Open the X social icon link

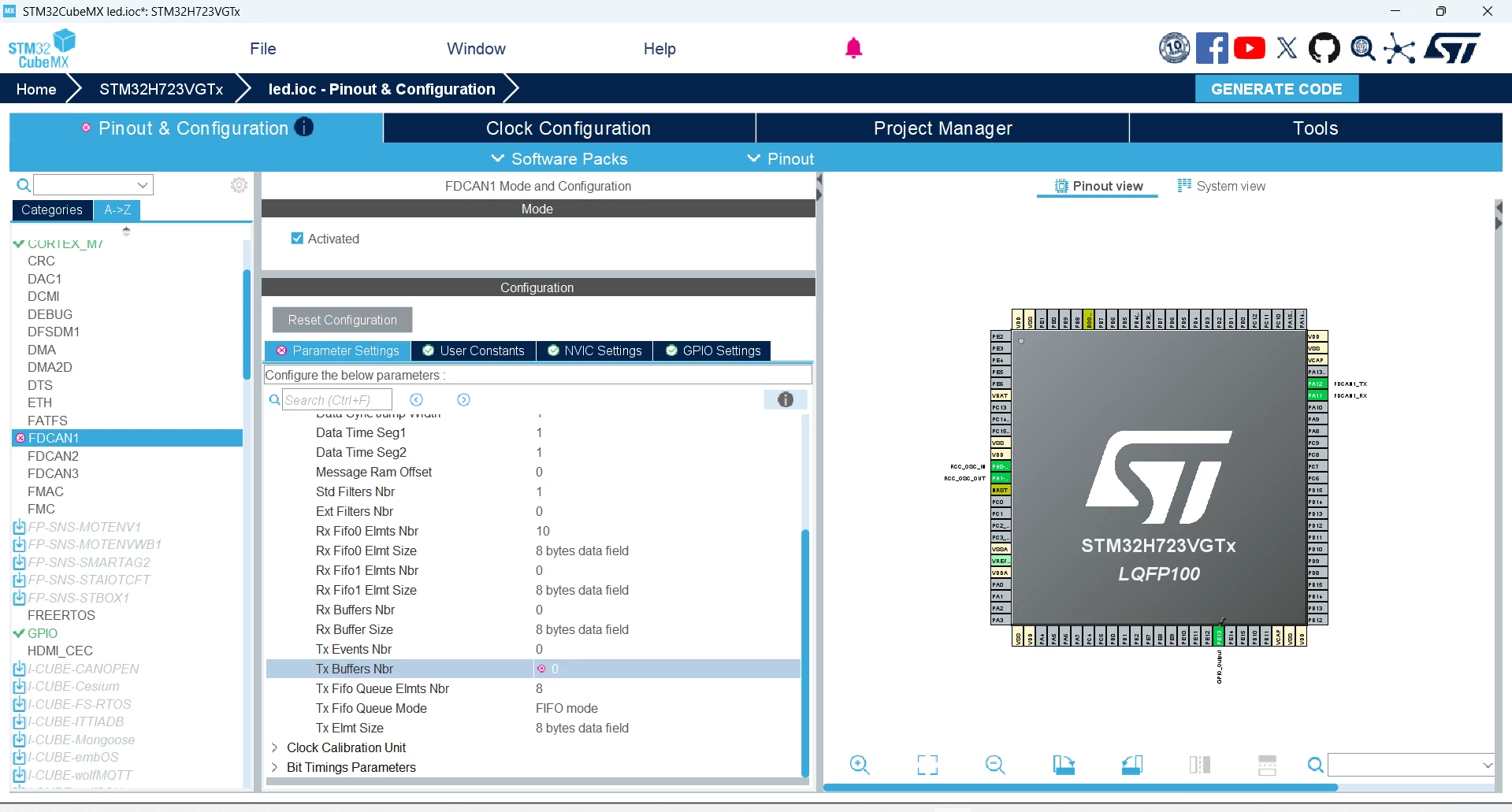point(1287,49)
